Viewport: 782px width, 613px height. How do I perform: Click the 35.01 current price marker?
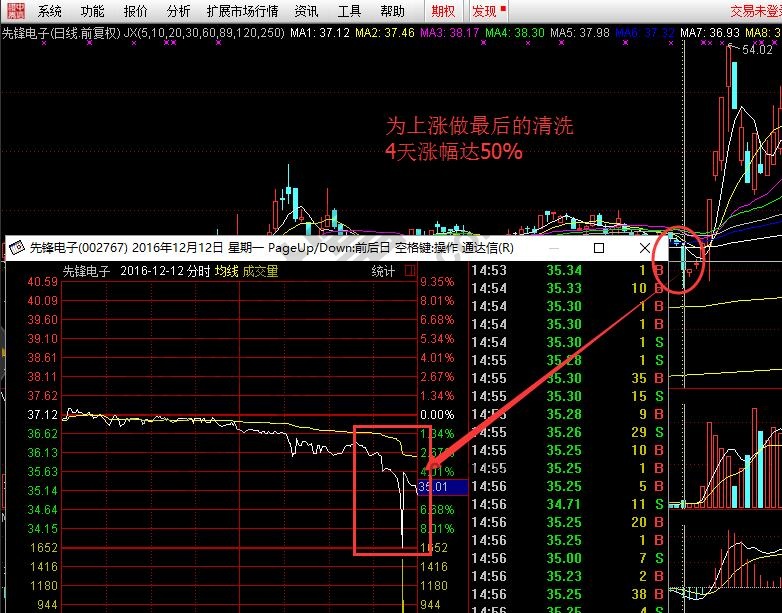442,487
